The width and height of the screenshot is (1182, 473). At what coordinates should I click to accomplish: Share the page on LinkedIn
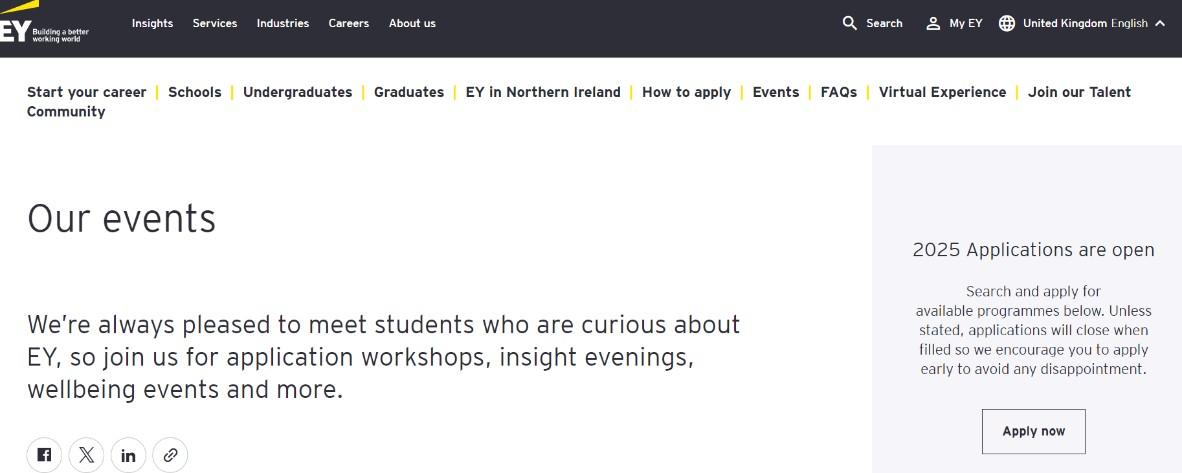point(129,455)
